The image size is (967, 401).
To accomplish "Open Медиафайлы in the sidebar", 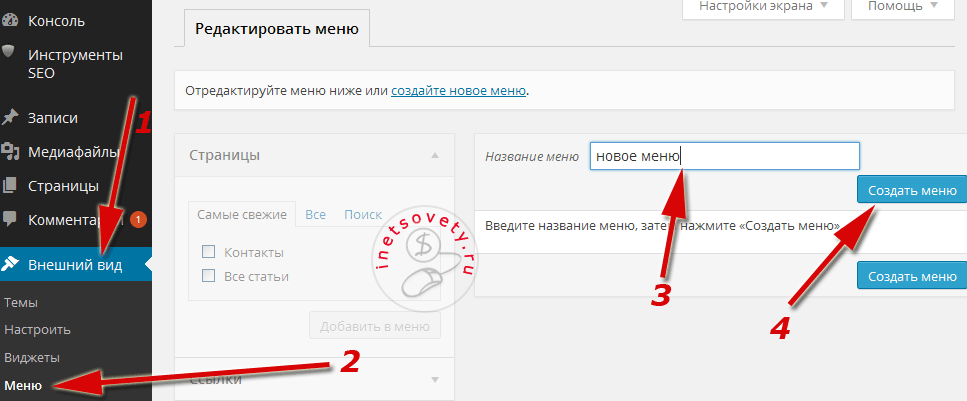I will (73, 151).
